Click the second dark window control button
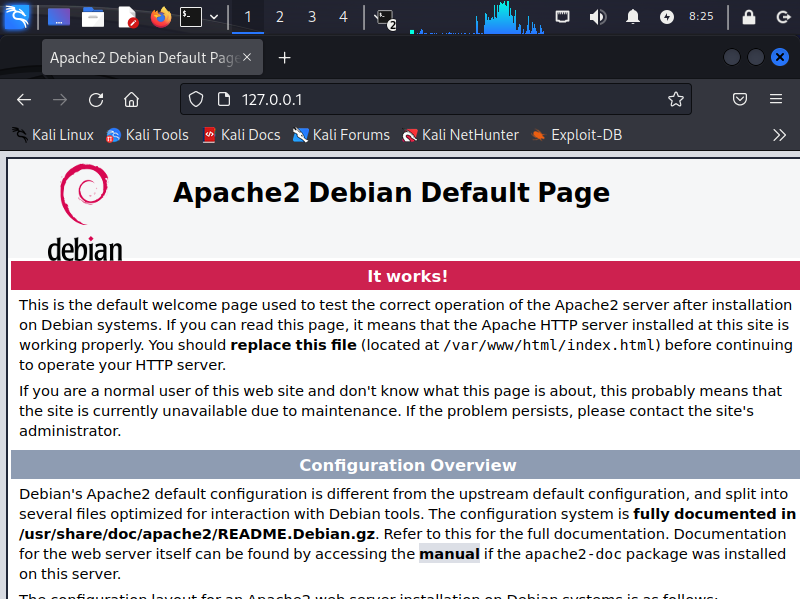This screenshot has width=800, height=599. [x=756, y=57]
